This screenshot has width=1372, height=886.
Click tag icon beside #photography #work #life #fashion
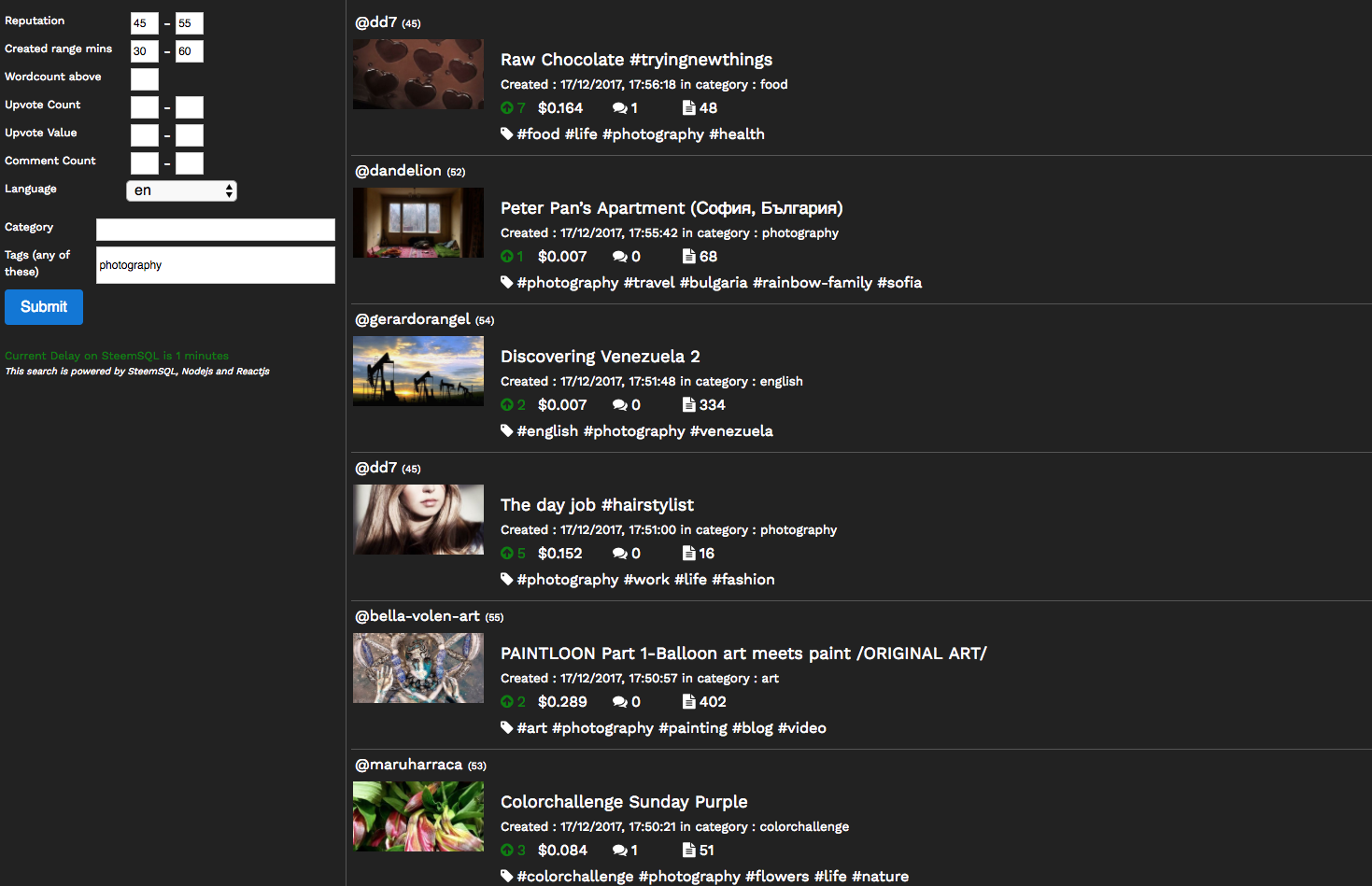click(507, 579)
